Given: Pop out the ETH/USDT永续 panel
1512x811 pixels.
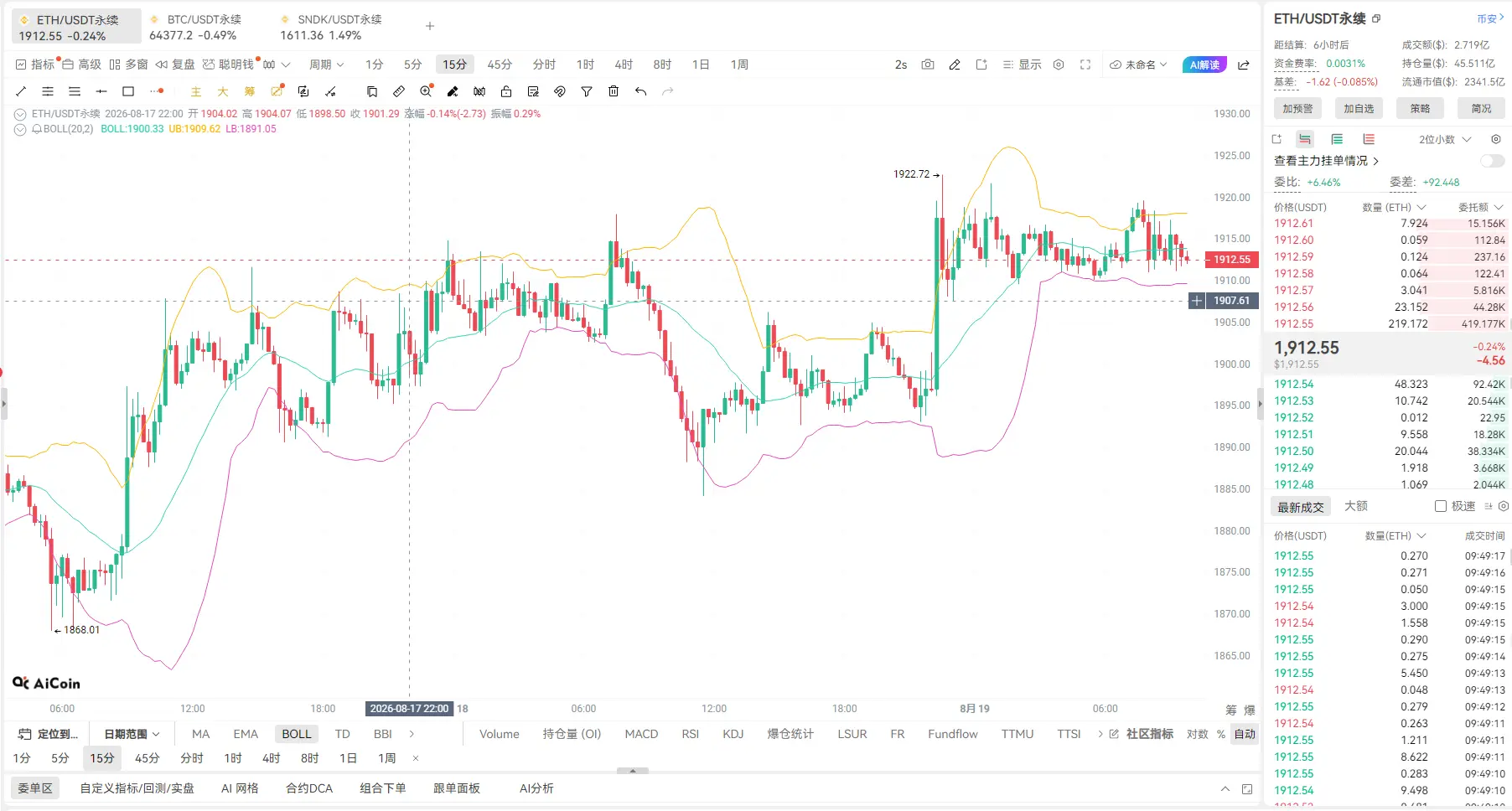Looking at the screenshot, I should pyautogui.click(x=1376, y=18).
